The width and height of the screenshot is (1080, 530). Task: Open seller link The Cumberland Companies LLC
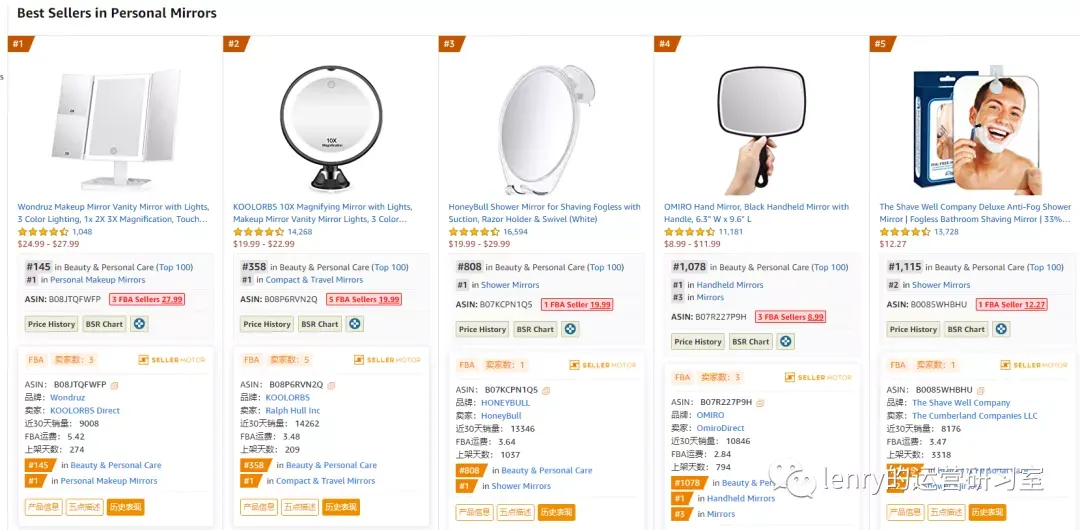point(975,416)
